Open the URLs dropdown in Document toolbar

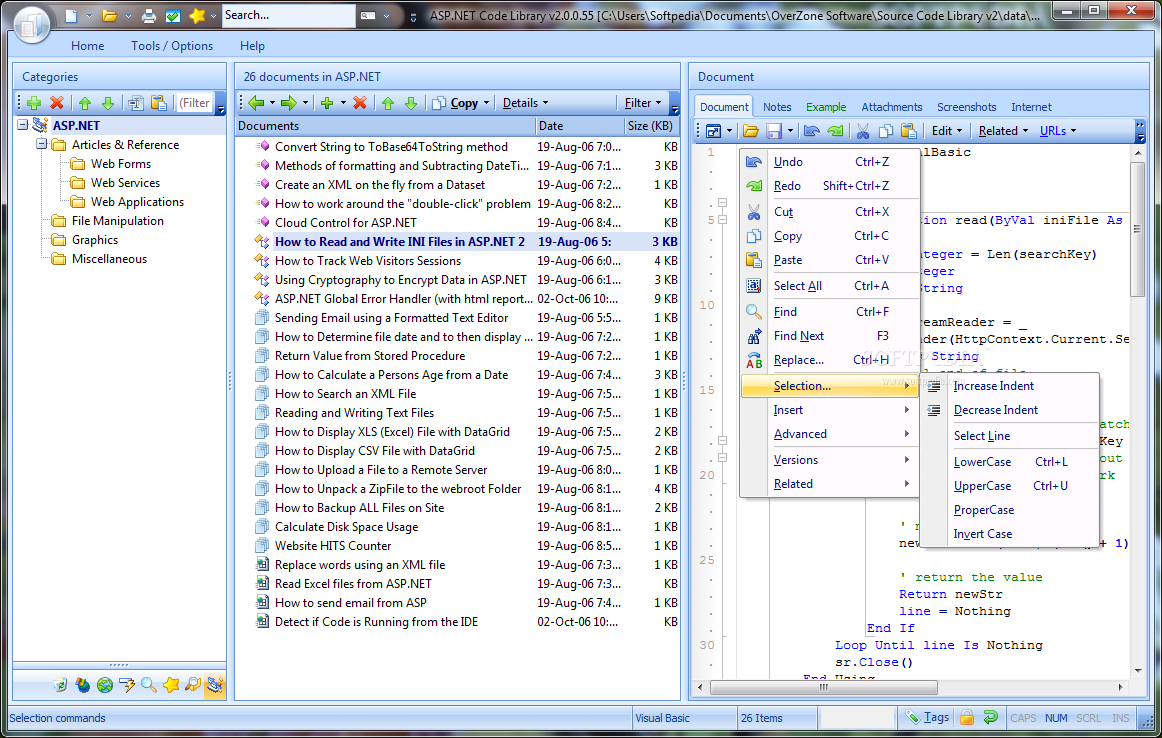[1058, 131]
